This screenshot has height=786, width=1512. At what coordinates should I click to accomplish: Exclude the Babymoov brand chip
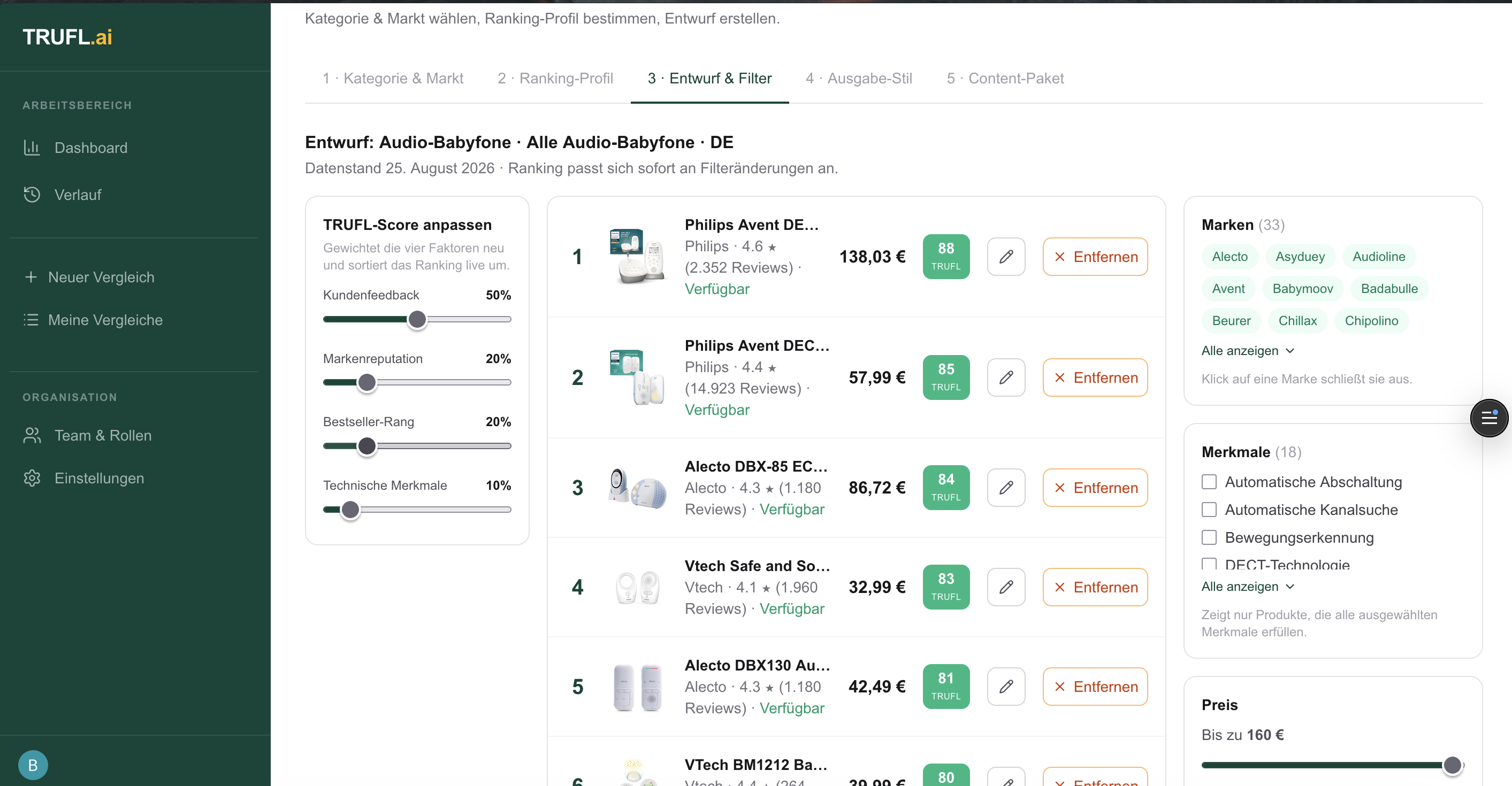1302,289
